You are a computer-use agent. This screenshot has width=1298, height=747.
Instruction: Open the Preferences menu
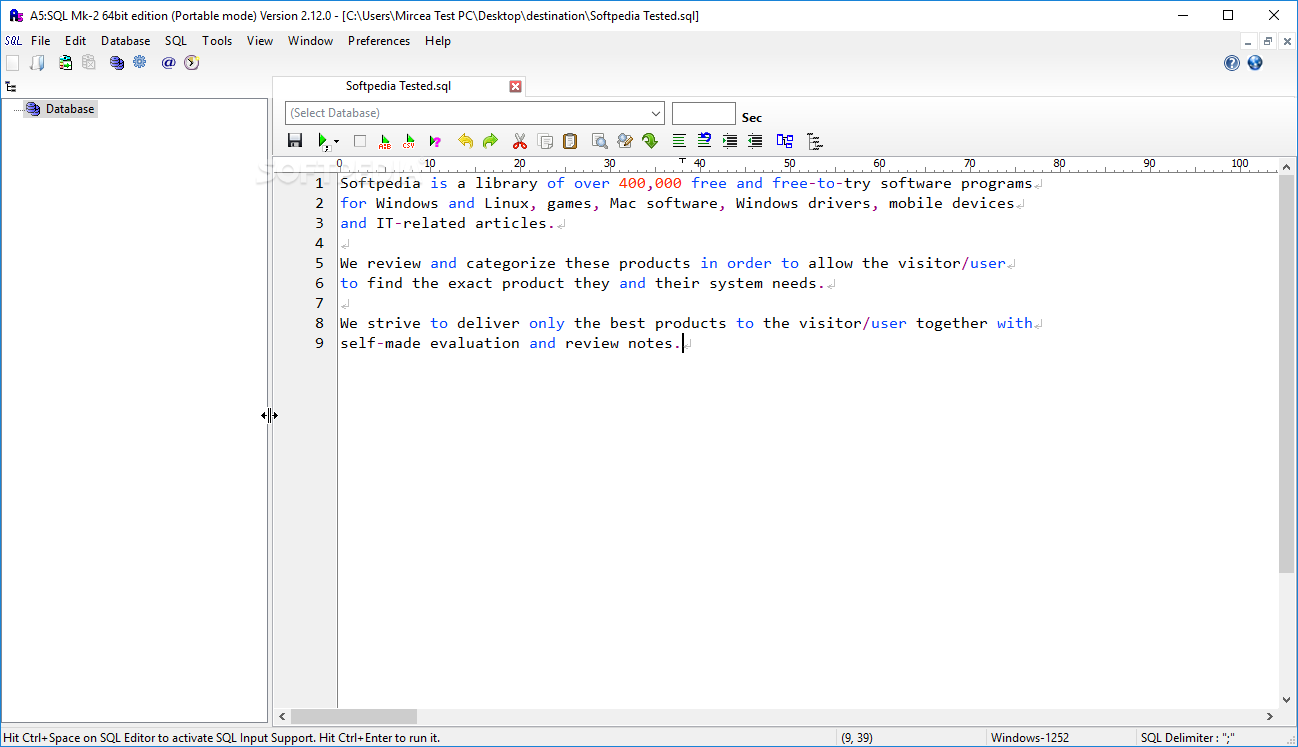coord(379,41)
